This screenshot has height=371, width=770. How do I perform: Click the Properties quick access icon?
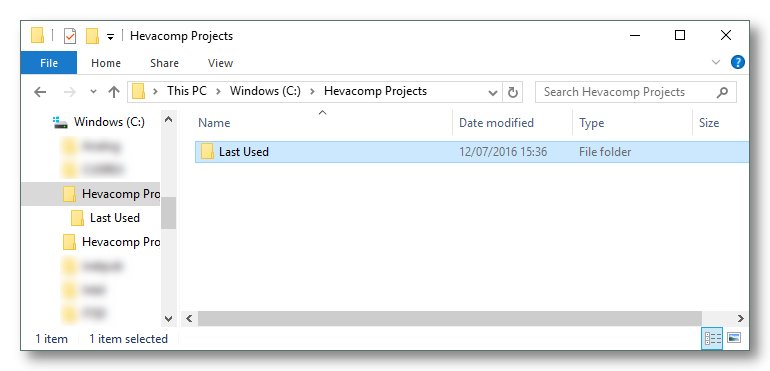click(x=70, y=36)
